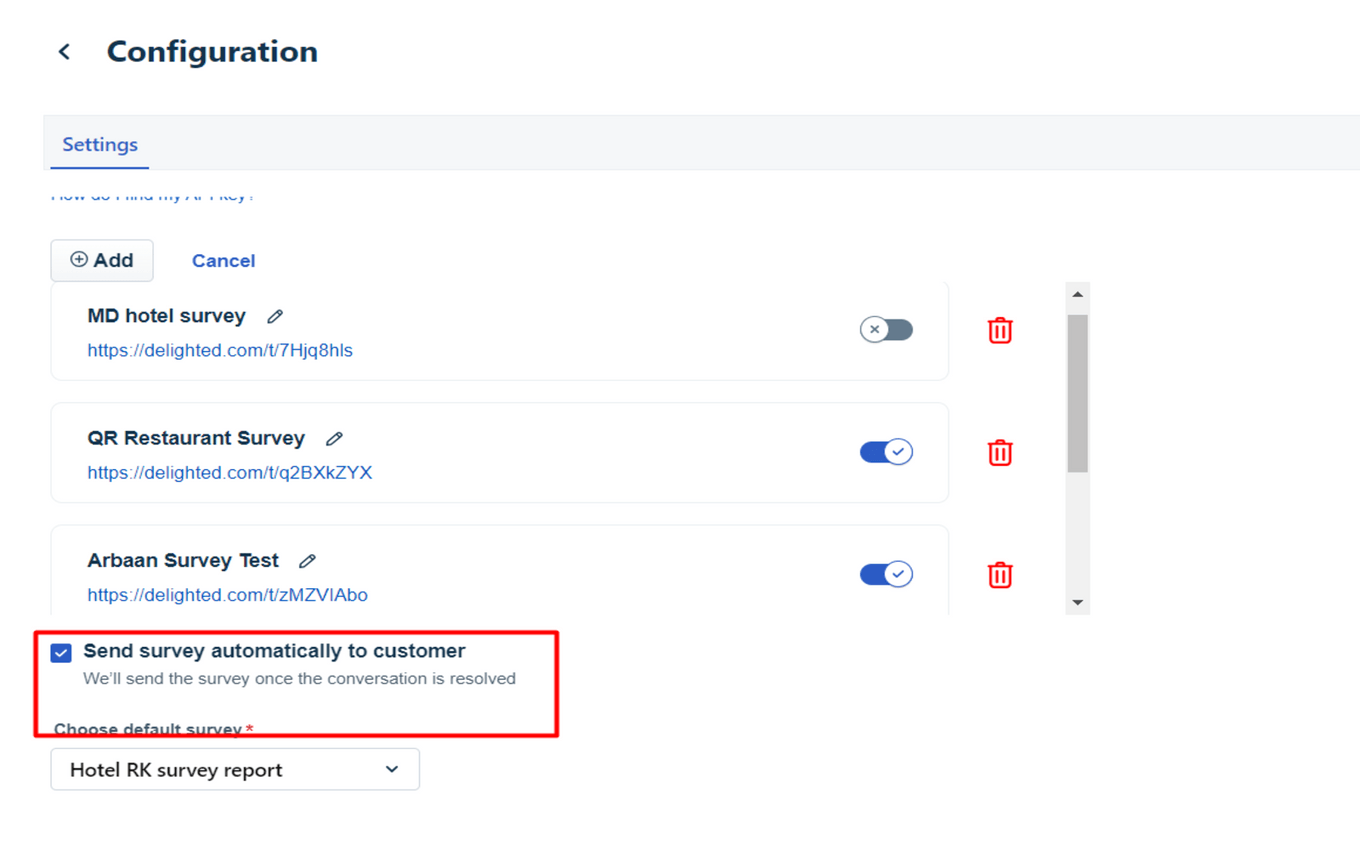Disable the QR Restaurant Survey toggle
1360x850 pixels.
[x=886, y=451]
